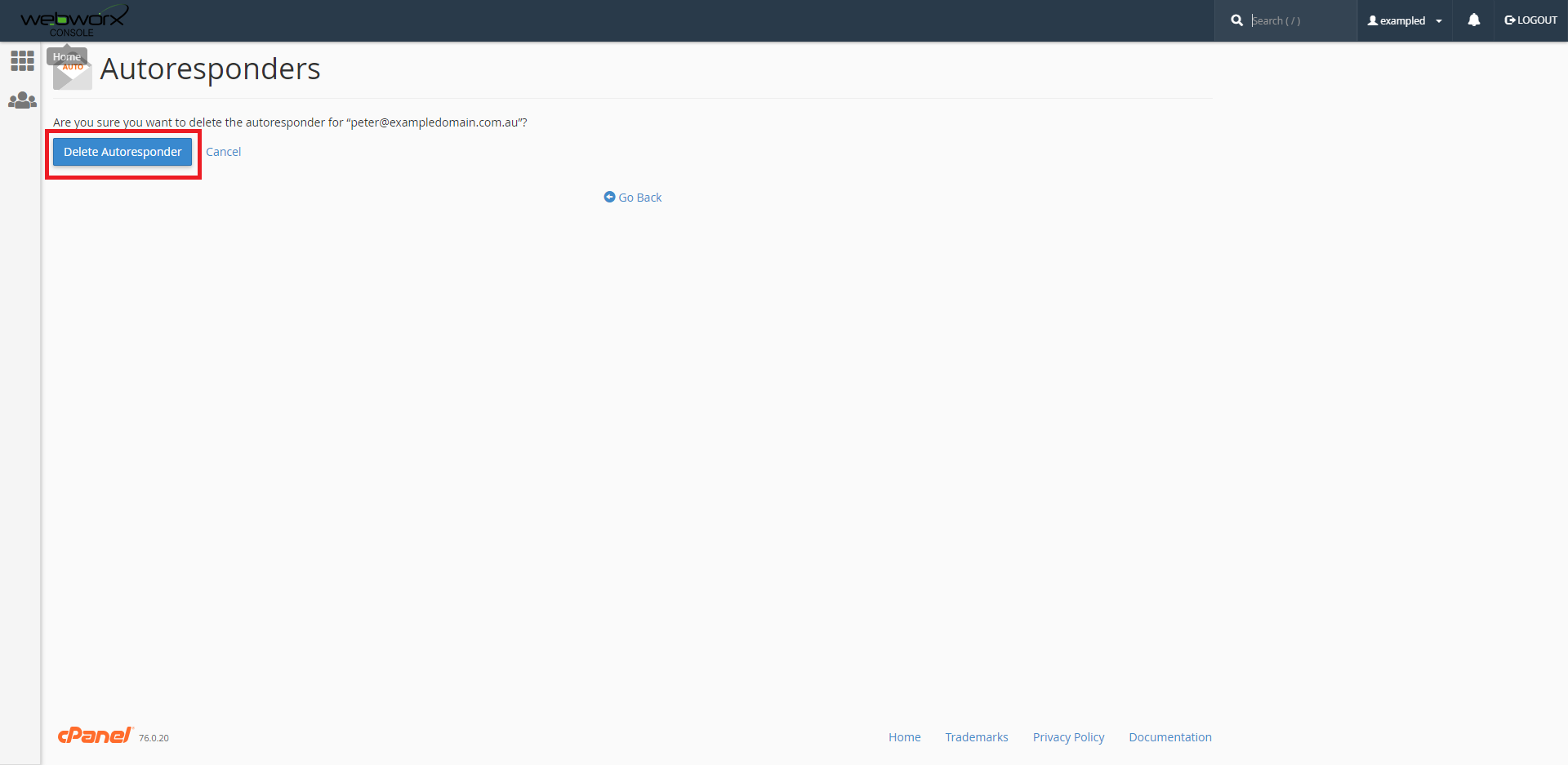Click the notifications bell icon
This screenshot has height=765, width=1568.
[1473, 20]
